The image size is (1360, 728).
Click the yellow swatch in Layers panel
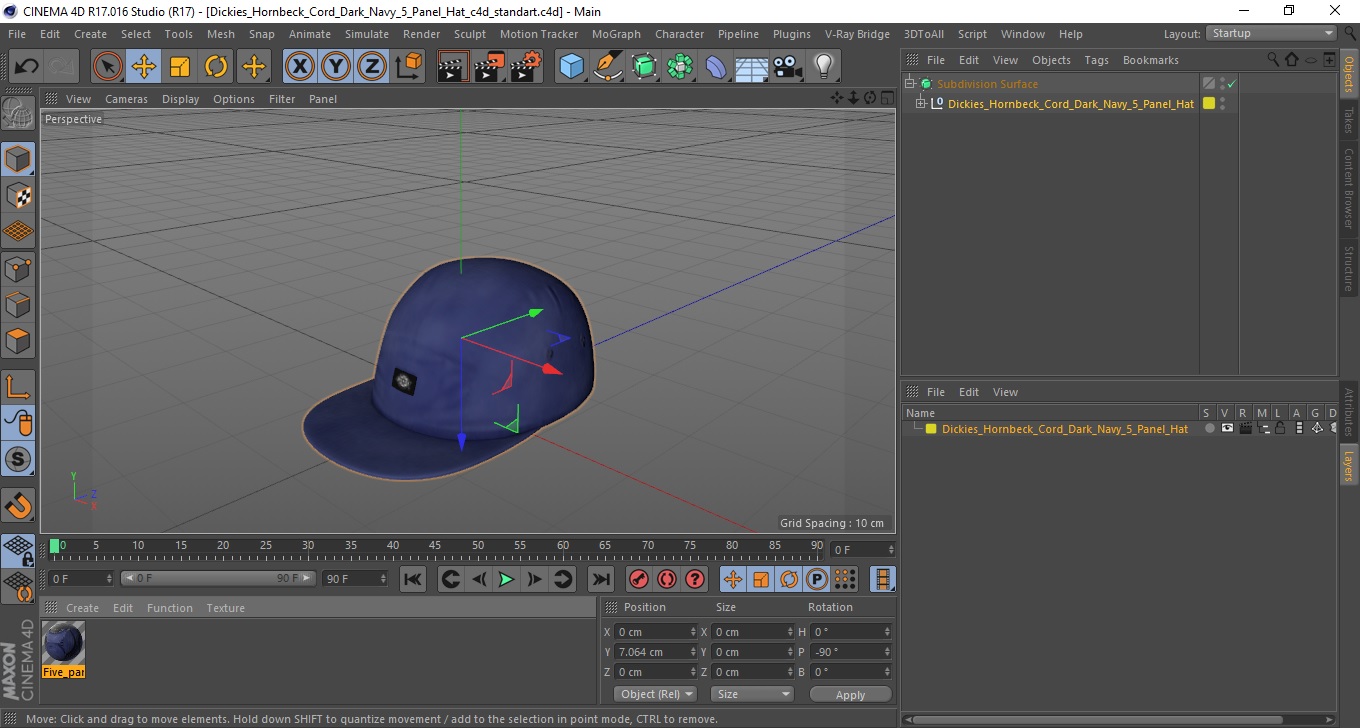coord(931,429)
